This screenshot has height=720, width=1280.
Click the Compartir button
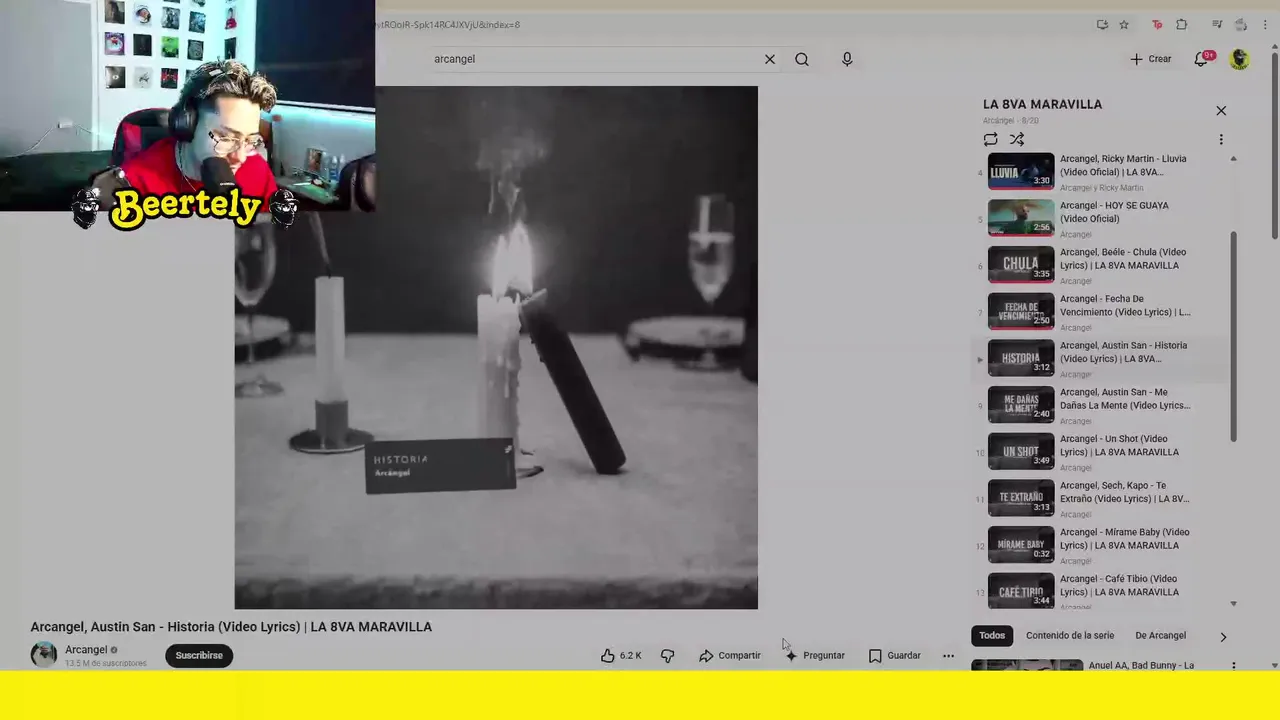pos(730,656)
